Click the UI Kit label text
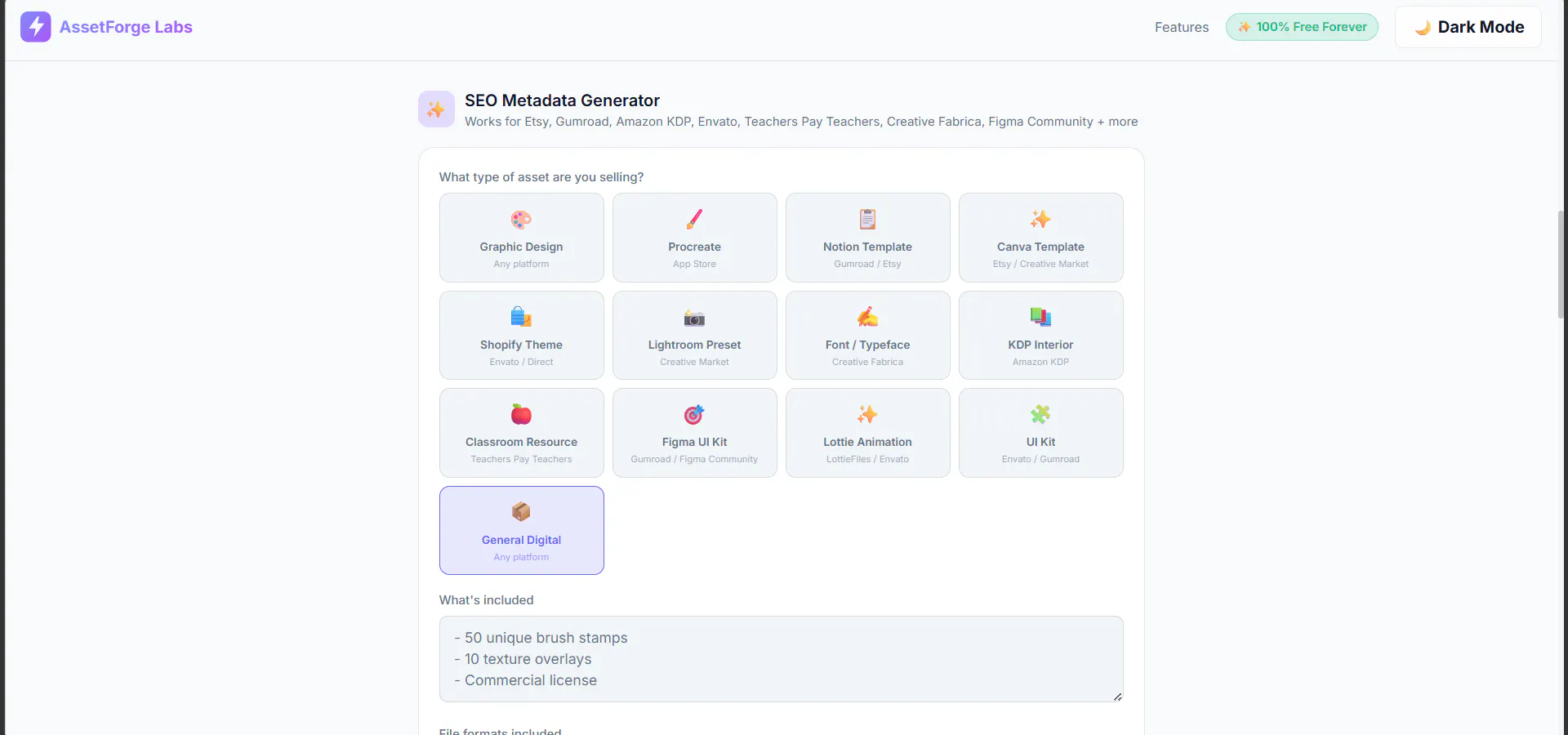Screen dimensions: 1568x735 click(x=1040, y=442)
